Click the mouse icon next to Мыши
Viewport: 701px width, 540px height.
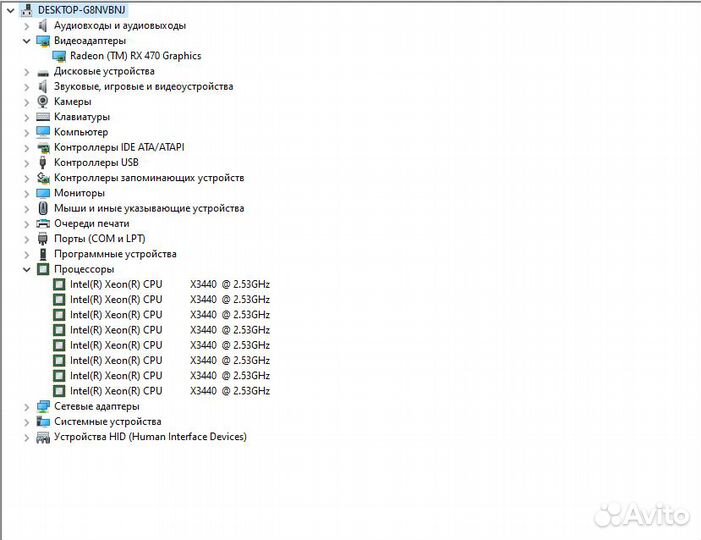coord(43,208)
